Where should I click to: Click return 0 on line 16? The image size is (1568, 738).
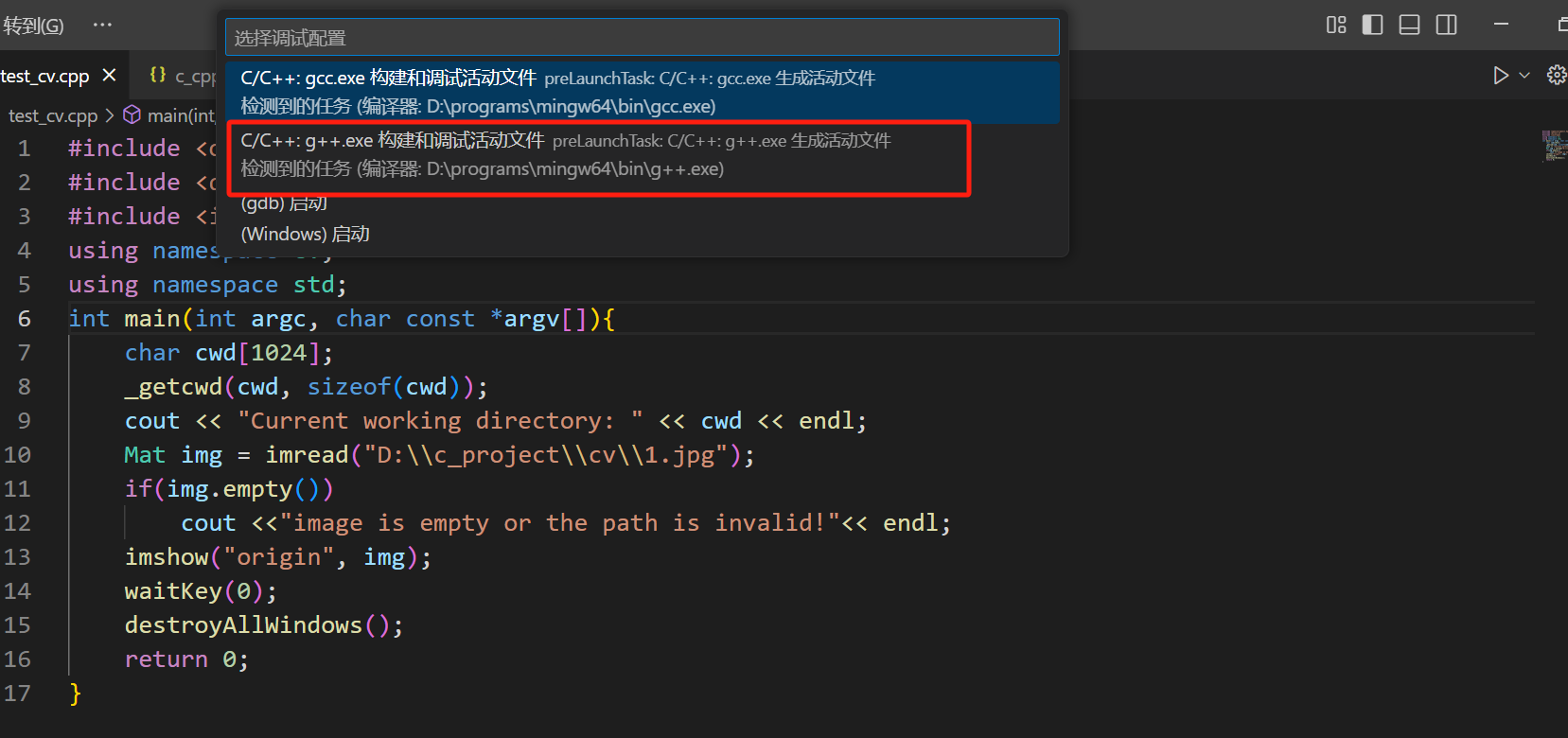click(186, 659)
